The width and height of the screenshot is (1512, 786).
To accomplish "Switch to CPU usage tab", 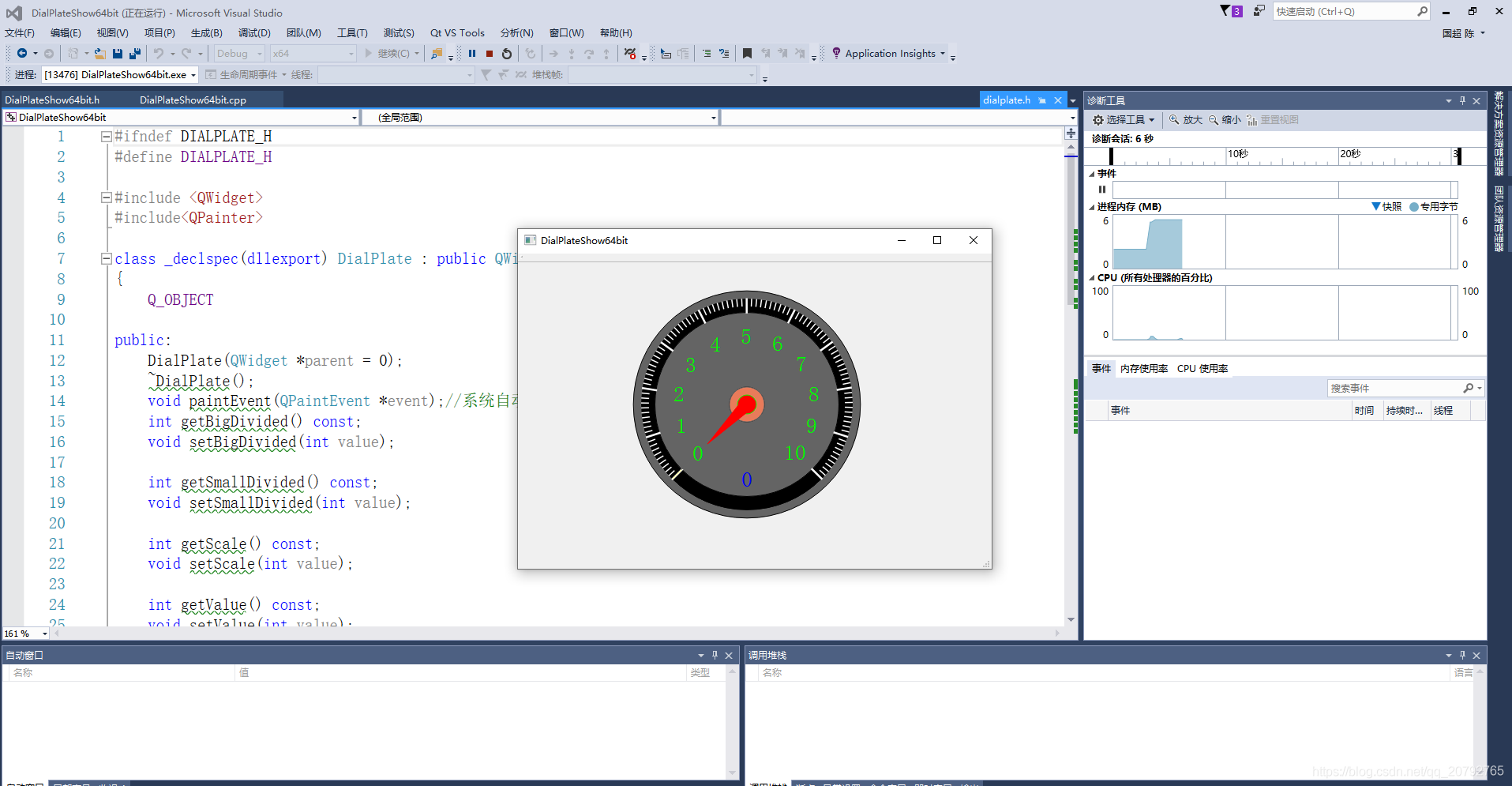I will click(1202, 369).
